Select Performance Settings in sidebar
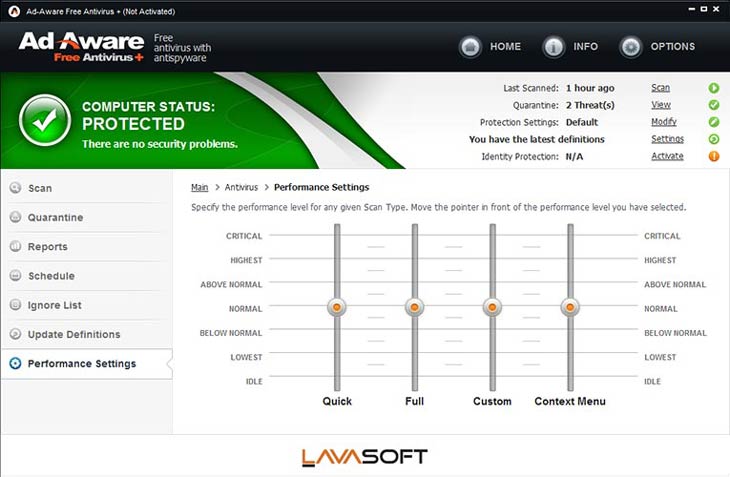The width and height of the screenshot is (730, 477). point(87,364)
